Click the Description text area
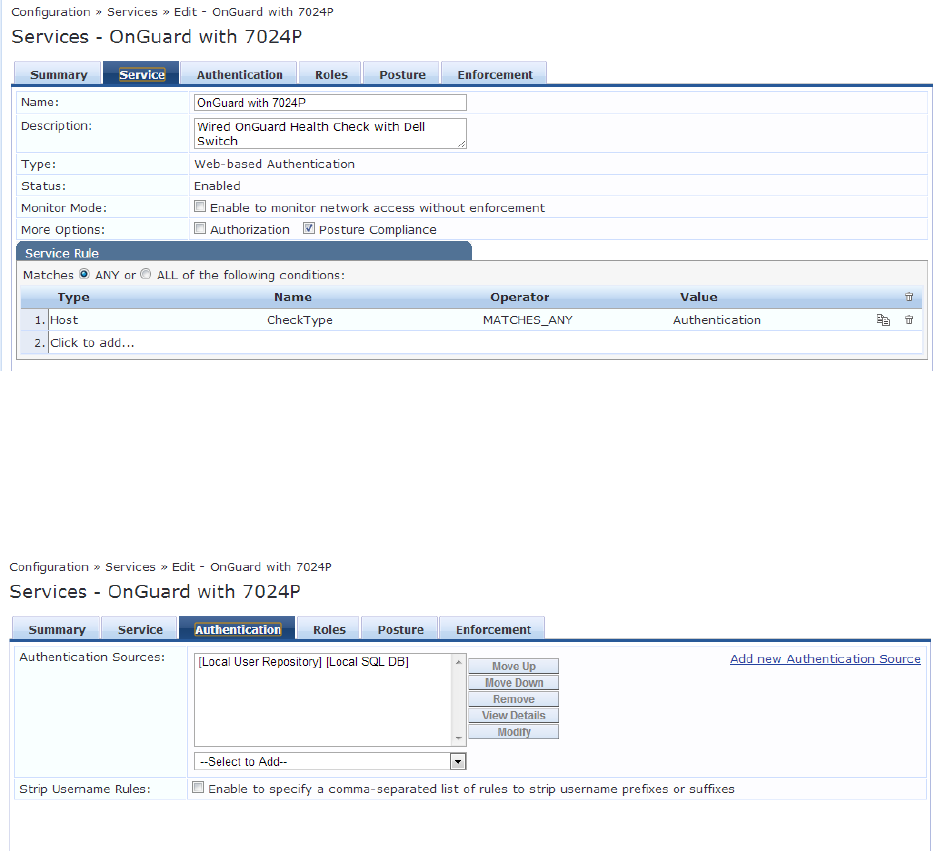Image resolution: width=937 pixels, height=851 pixels. [330, 133]
